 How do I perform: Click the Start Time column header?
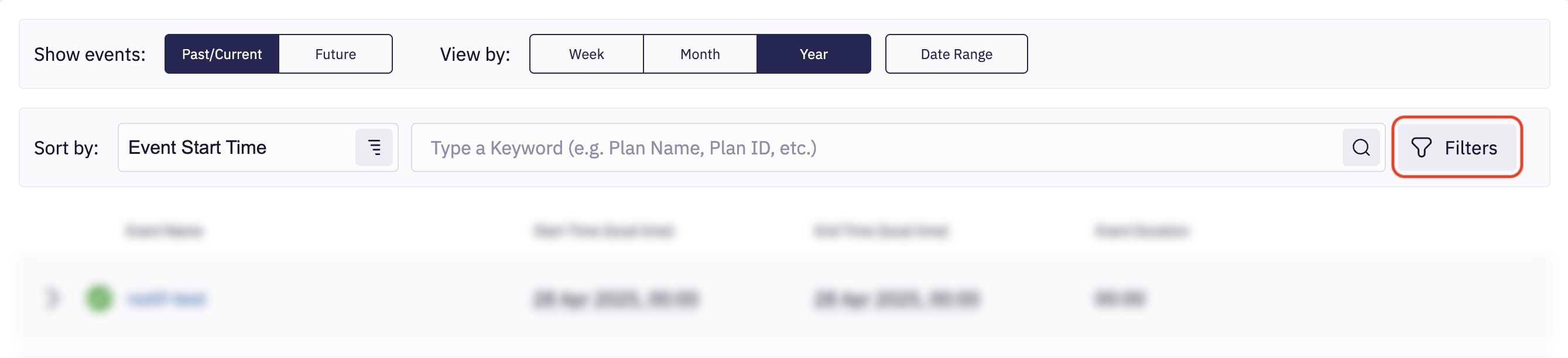point(603,231)
